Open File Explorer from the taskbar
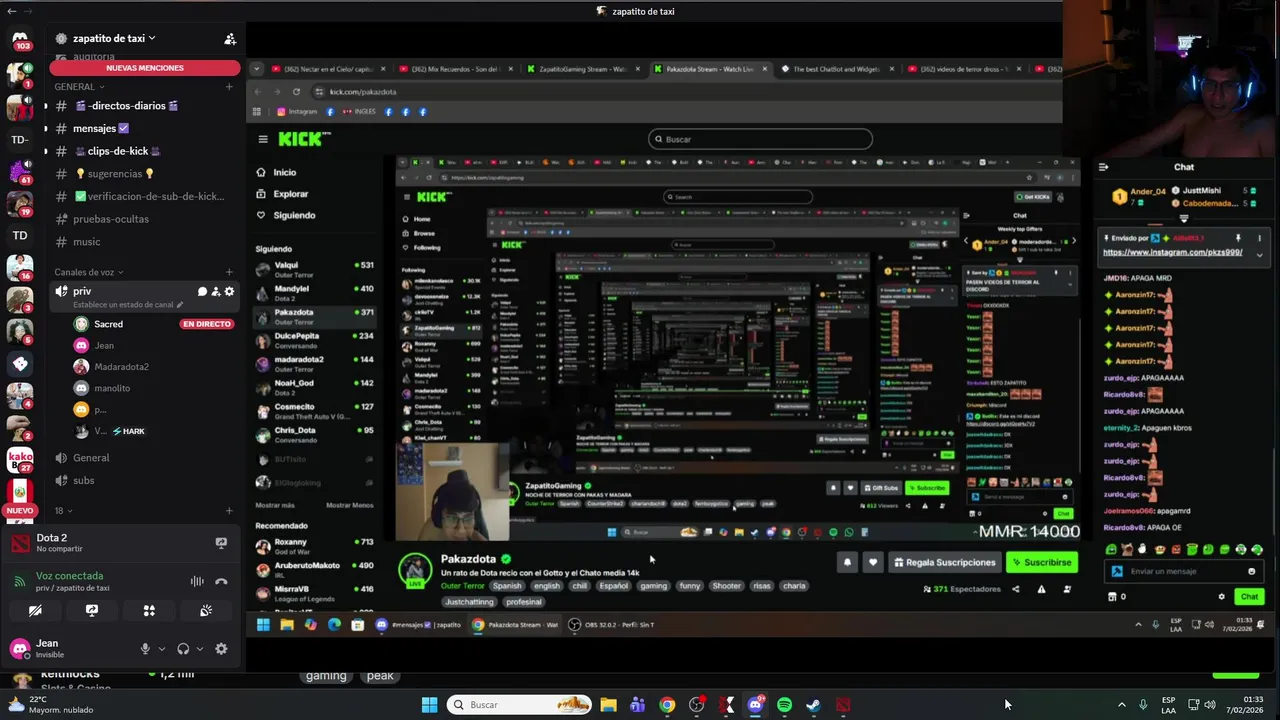Screen dimensions: 1280x720 pos(608,705)
